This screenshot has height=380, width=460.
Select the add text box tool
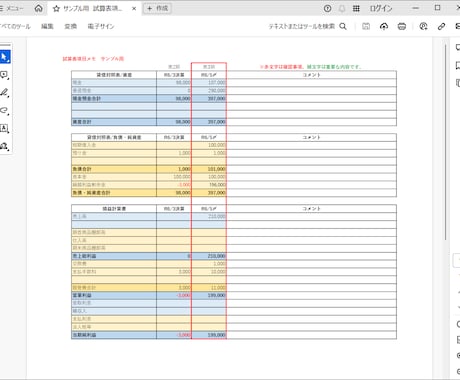4,128
